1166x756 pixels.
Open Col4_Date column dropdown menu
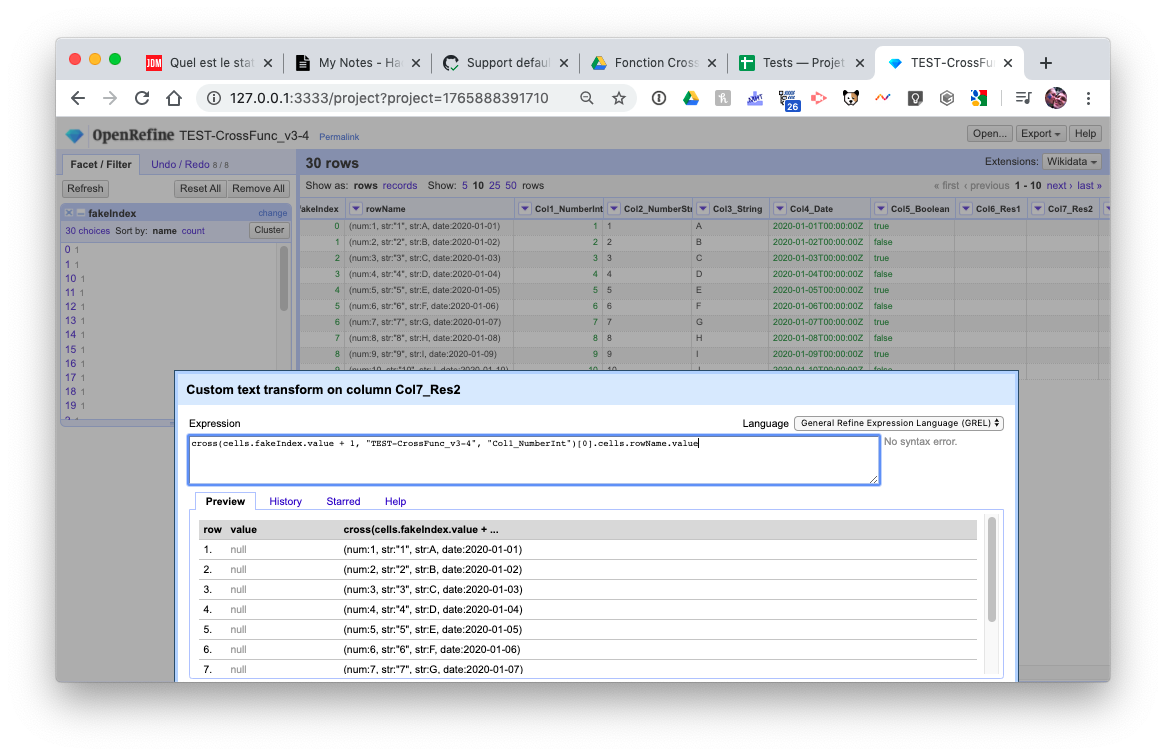(780, 209)
